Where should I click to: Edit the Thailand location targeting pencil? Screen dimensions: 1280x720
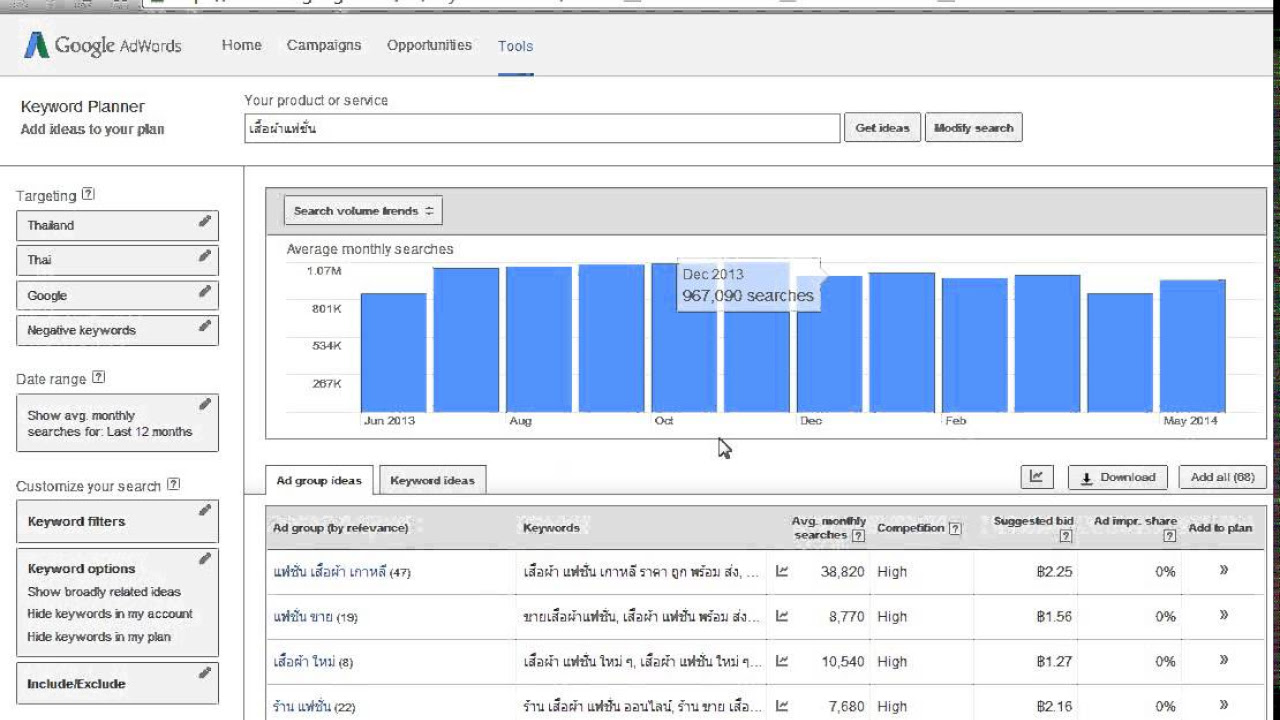[204, 221]
